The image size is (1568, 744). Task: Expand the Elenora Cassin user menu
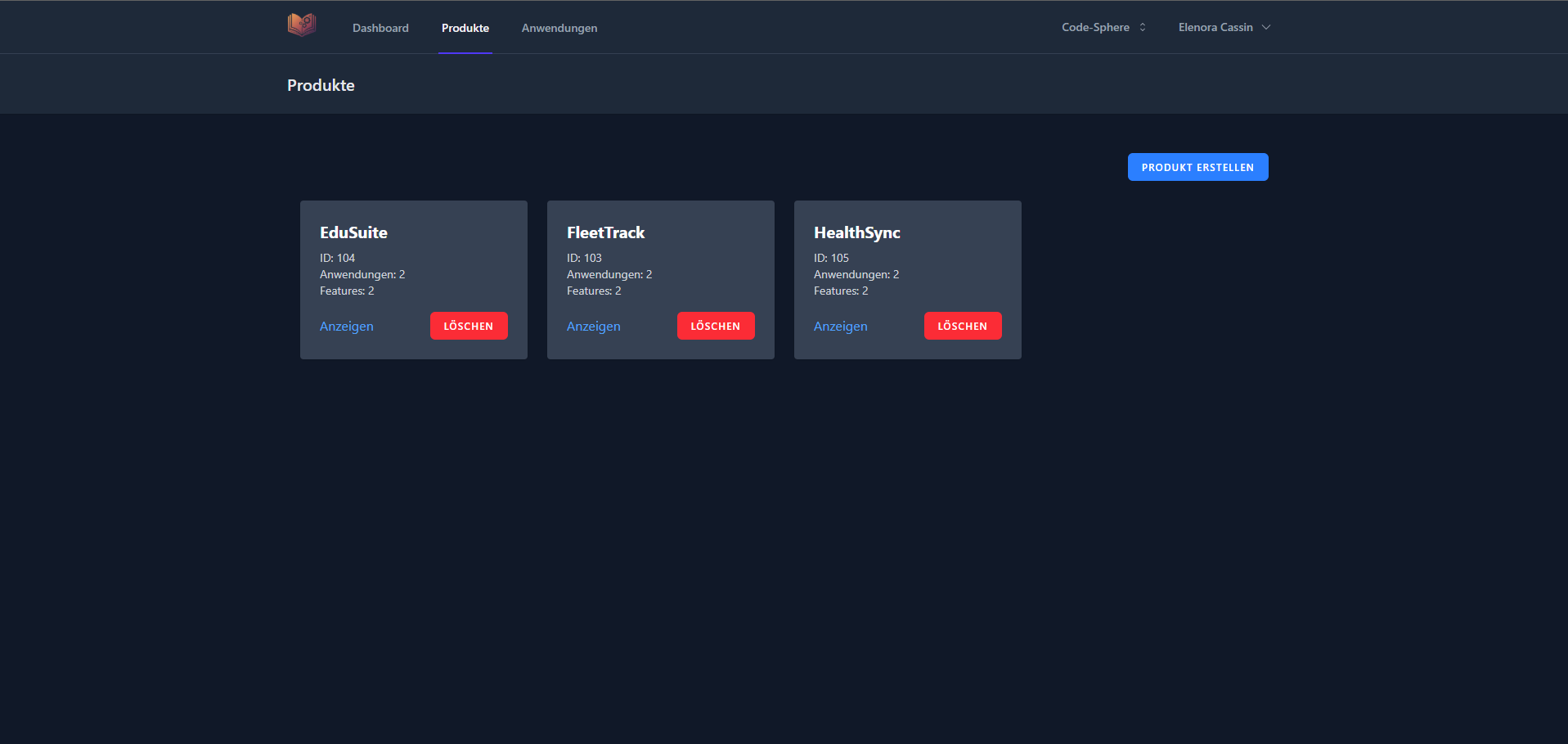(x=1224, y=27)
